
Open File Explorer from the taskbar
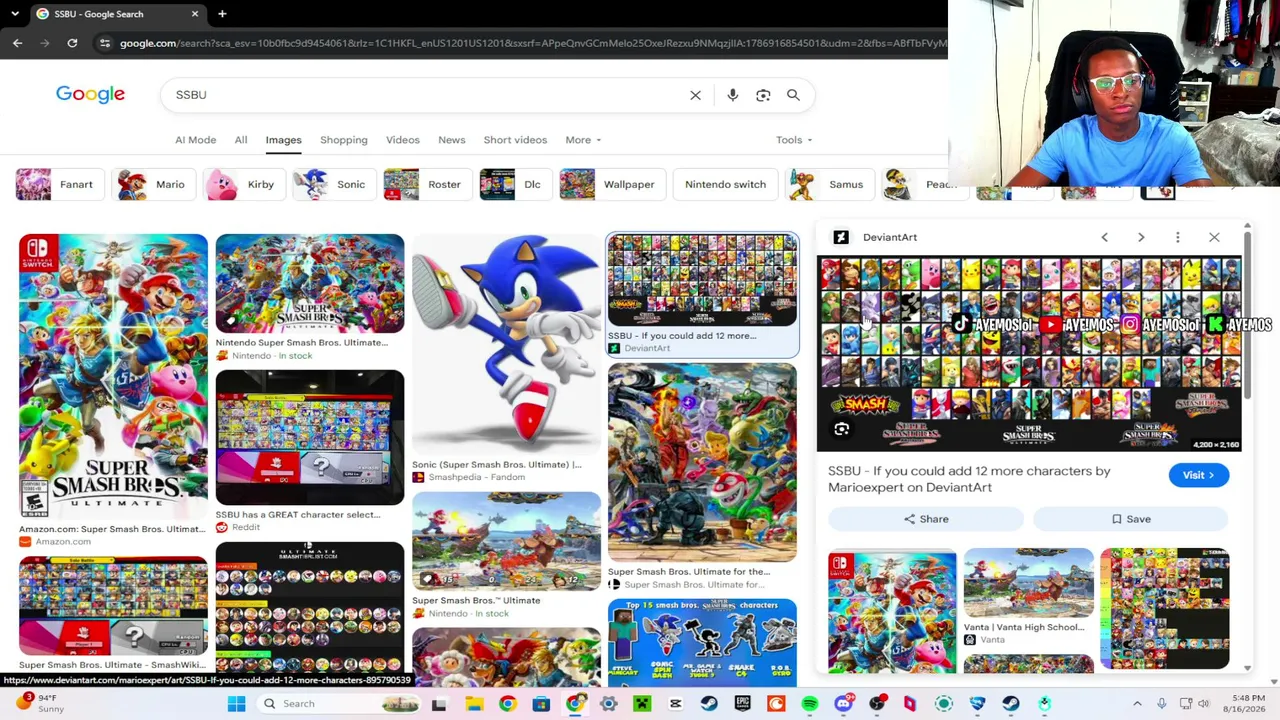(x=474, y=704)
